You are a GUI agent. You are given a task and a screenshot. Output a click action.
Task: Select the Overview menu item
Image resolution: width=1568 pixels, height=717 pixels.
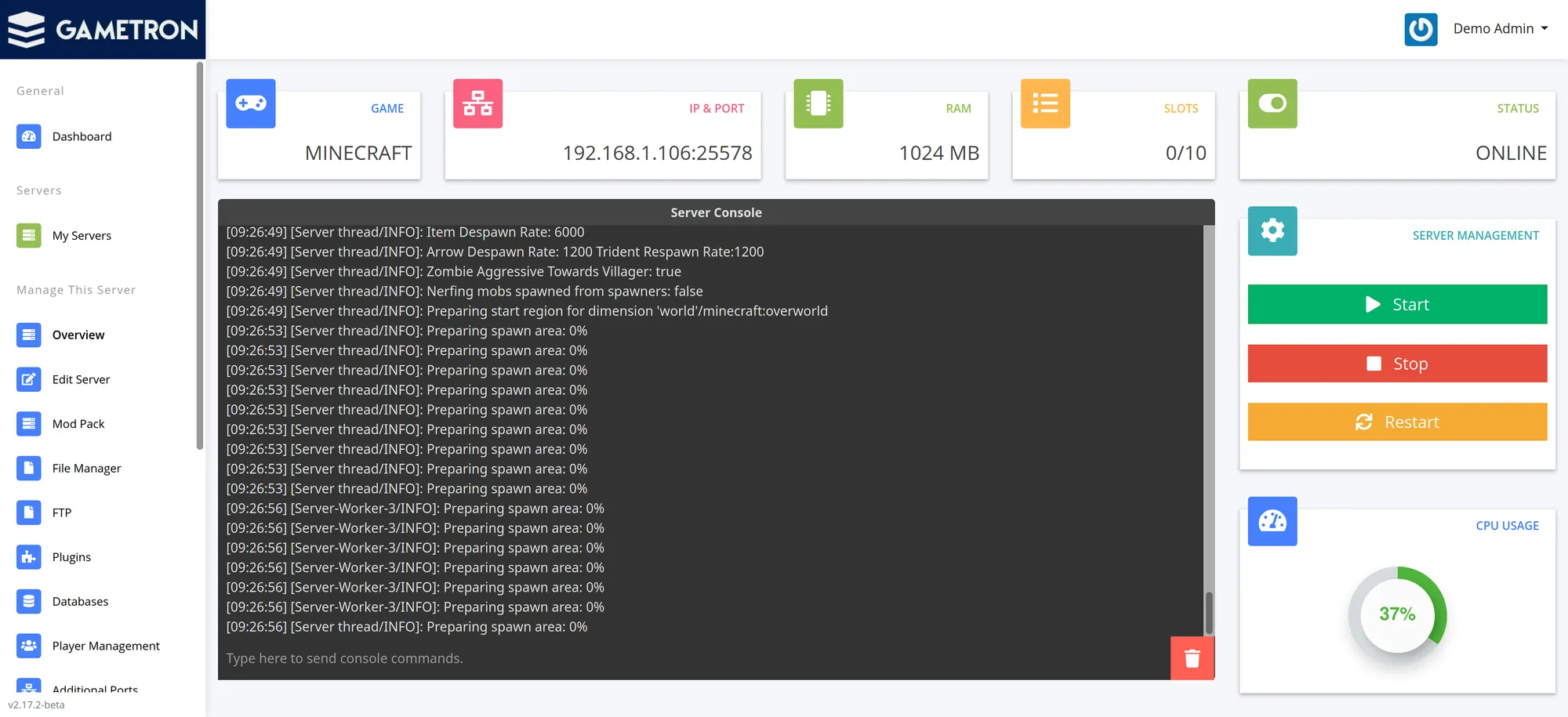coord(78,335)
